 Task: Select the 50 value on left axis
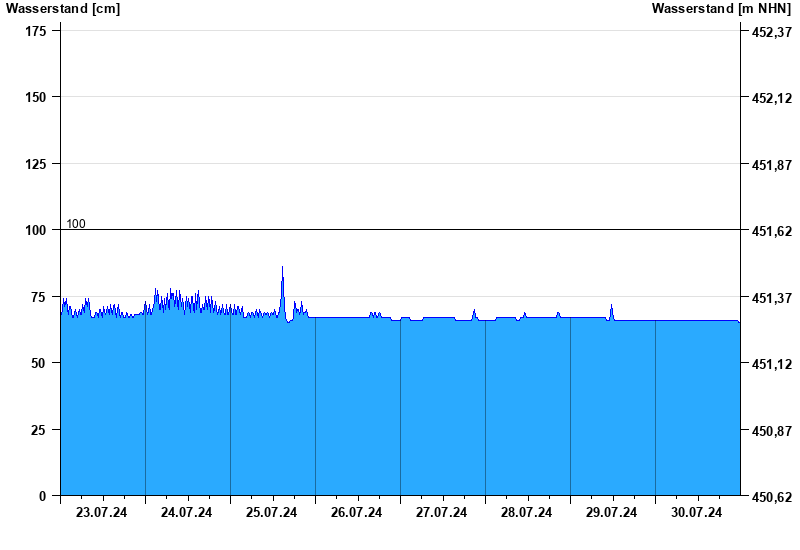tap(39, 363)
